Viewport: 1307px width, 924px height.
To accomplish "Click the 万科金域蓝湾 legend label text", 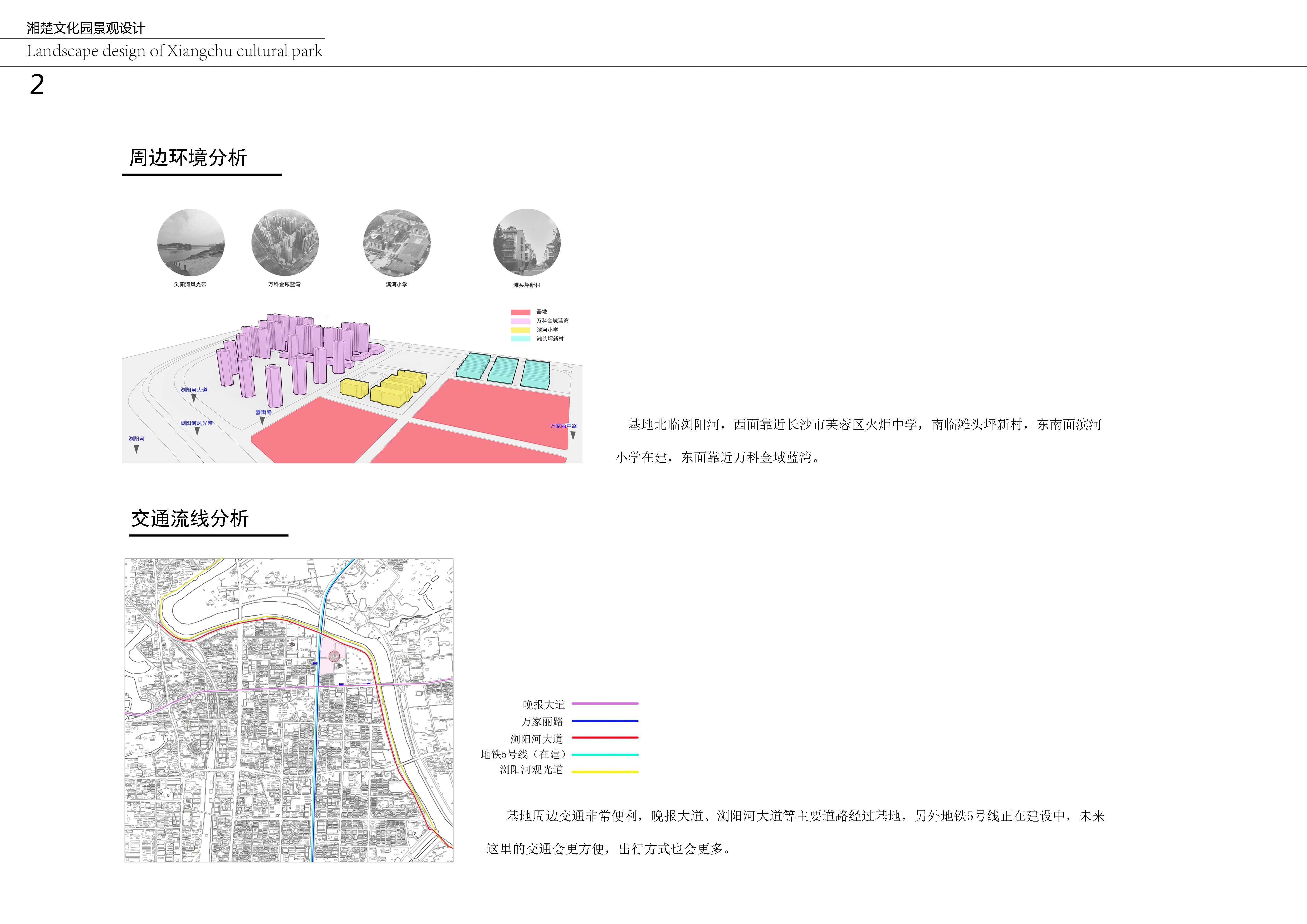I will coord(552,321).
